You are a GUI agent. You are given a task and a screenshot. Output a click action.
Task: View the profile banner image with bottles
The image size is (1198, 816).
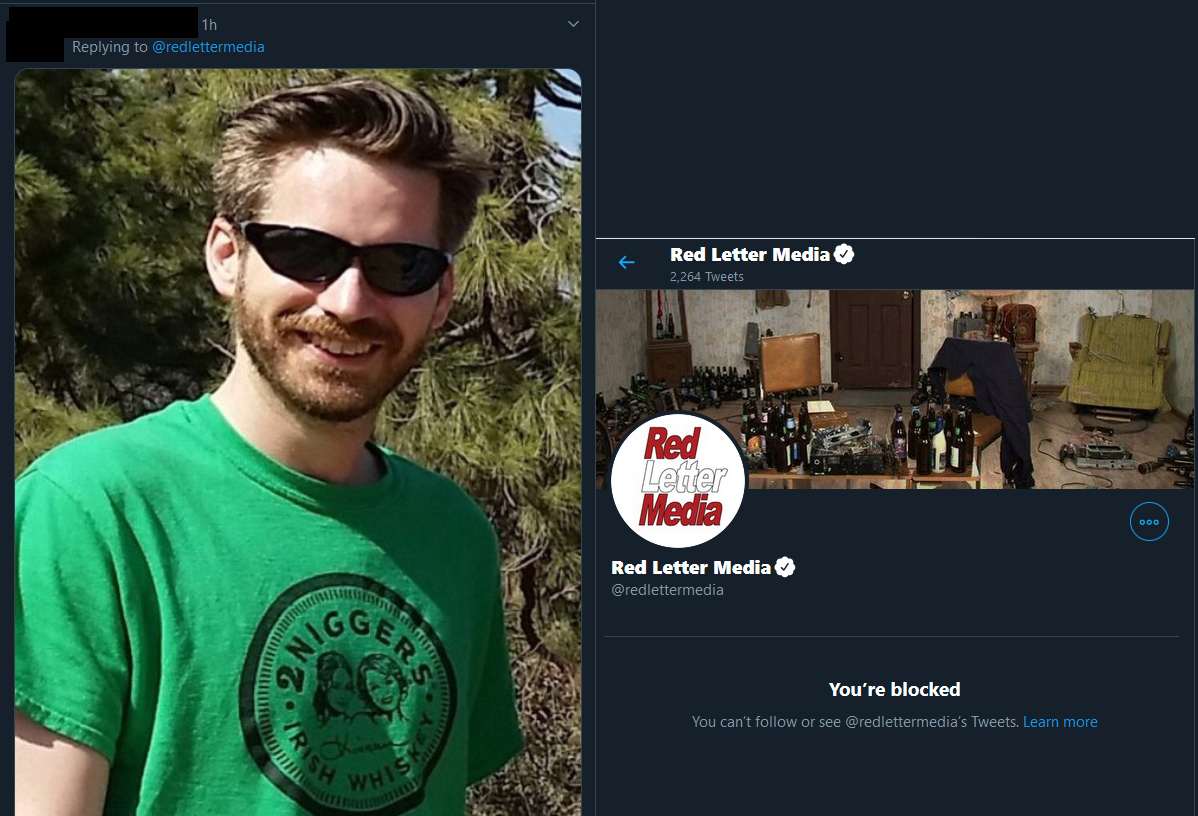[x=895, y=389]
